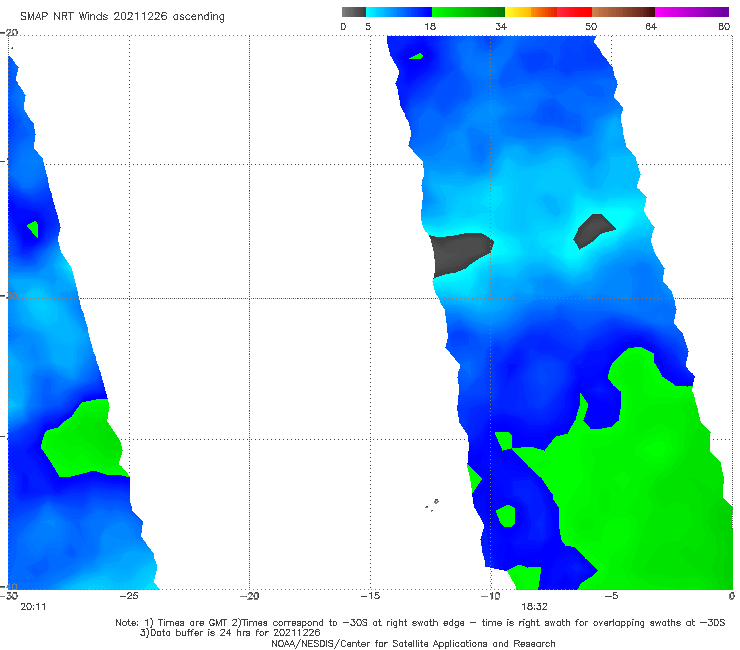This screenshot has height=650, width=740.
Task: Click the large dark gray calm patch at swath edge
Action: [x=462, y=254]
